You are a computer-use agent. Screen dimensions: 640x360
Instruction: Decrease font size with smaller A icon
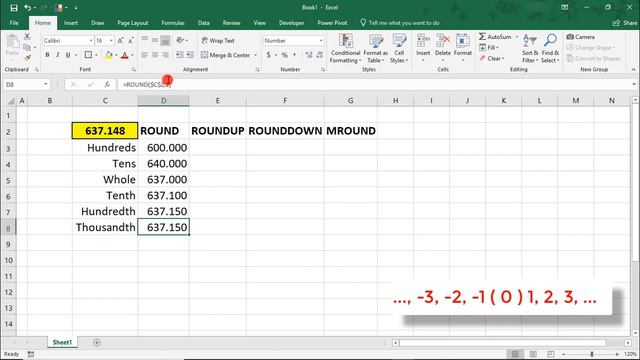click(x=131, y=40)
